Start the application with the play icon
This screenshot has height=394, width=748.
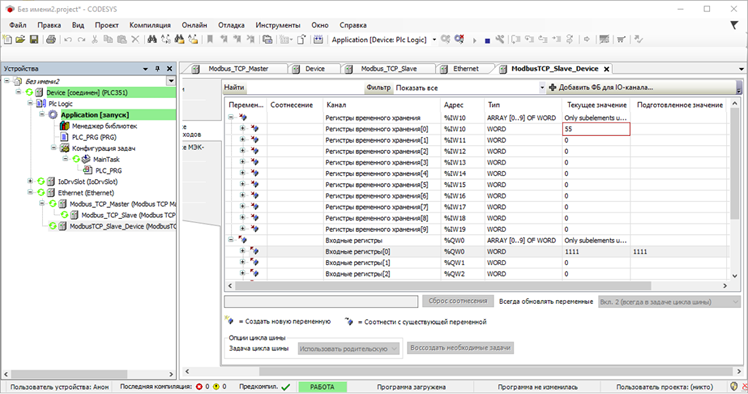474,41
